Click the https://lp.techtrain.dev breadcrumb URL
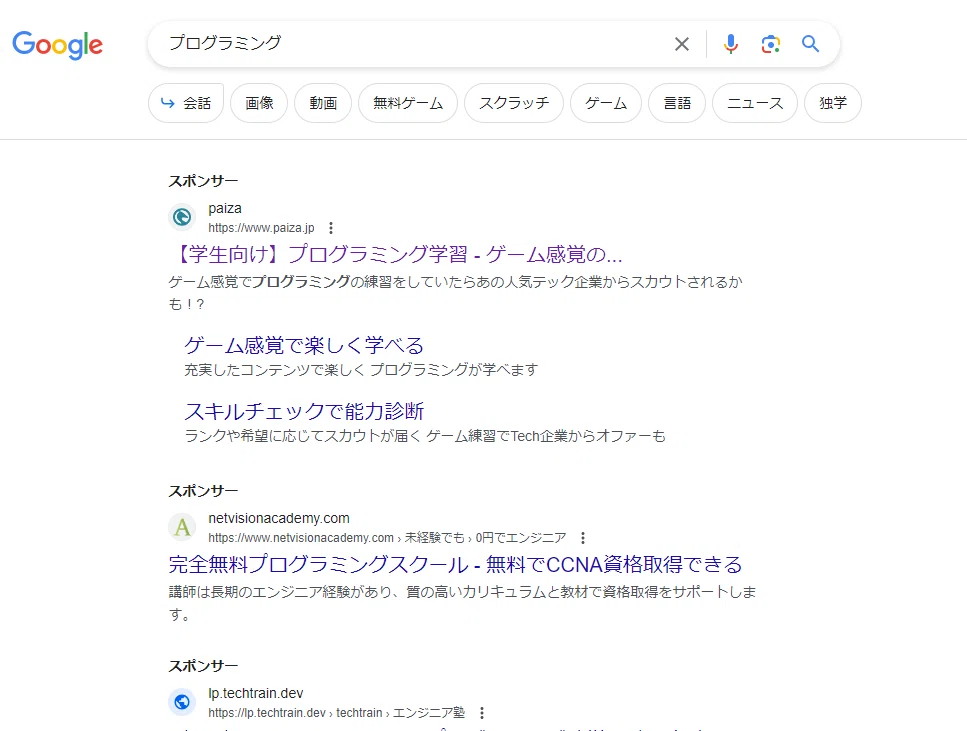 pos(336,713)
